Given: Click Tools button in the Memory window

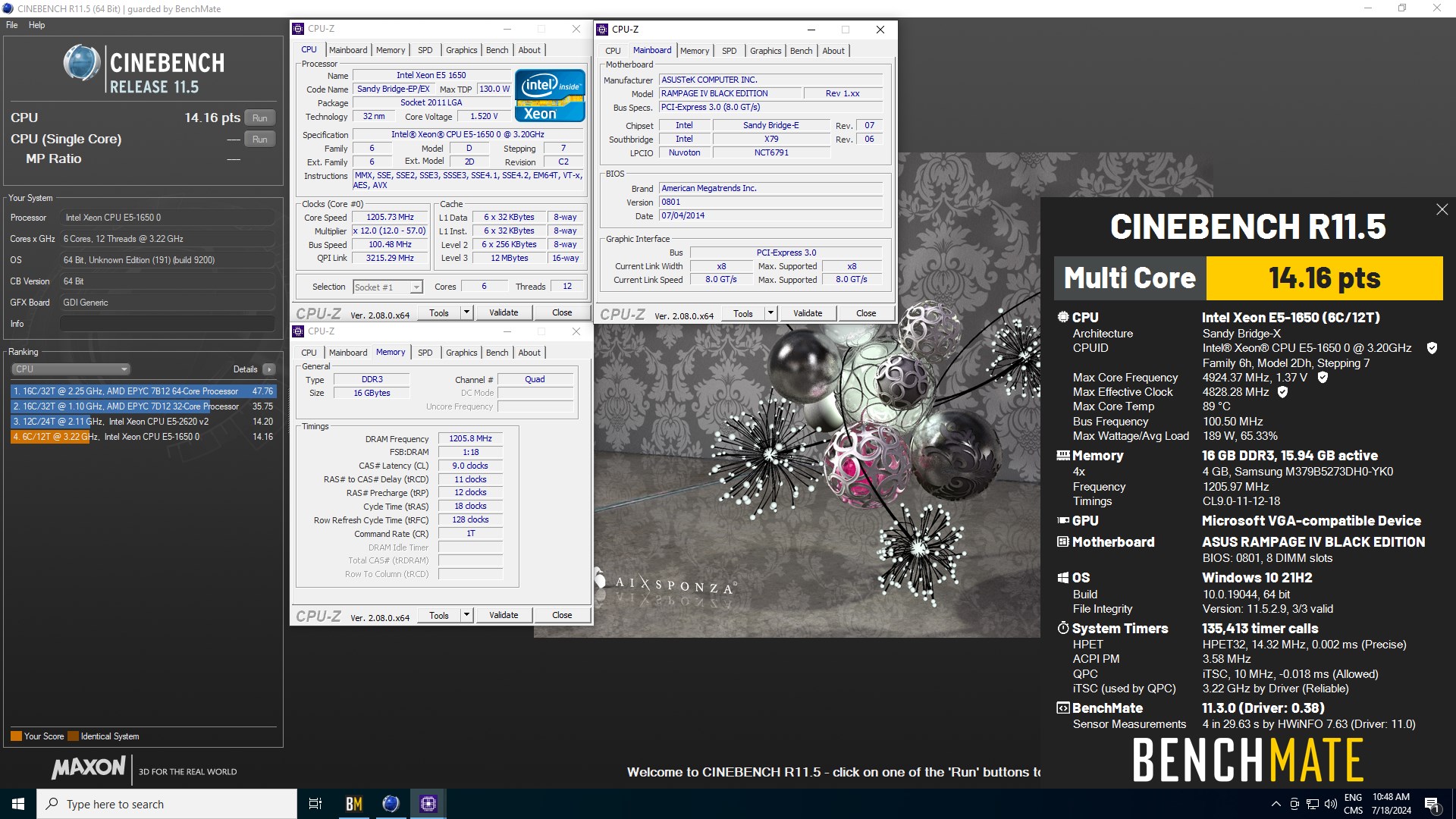Looking at the screenshot, I should pos(439,615).
